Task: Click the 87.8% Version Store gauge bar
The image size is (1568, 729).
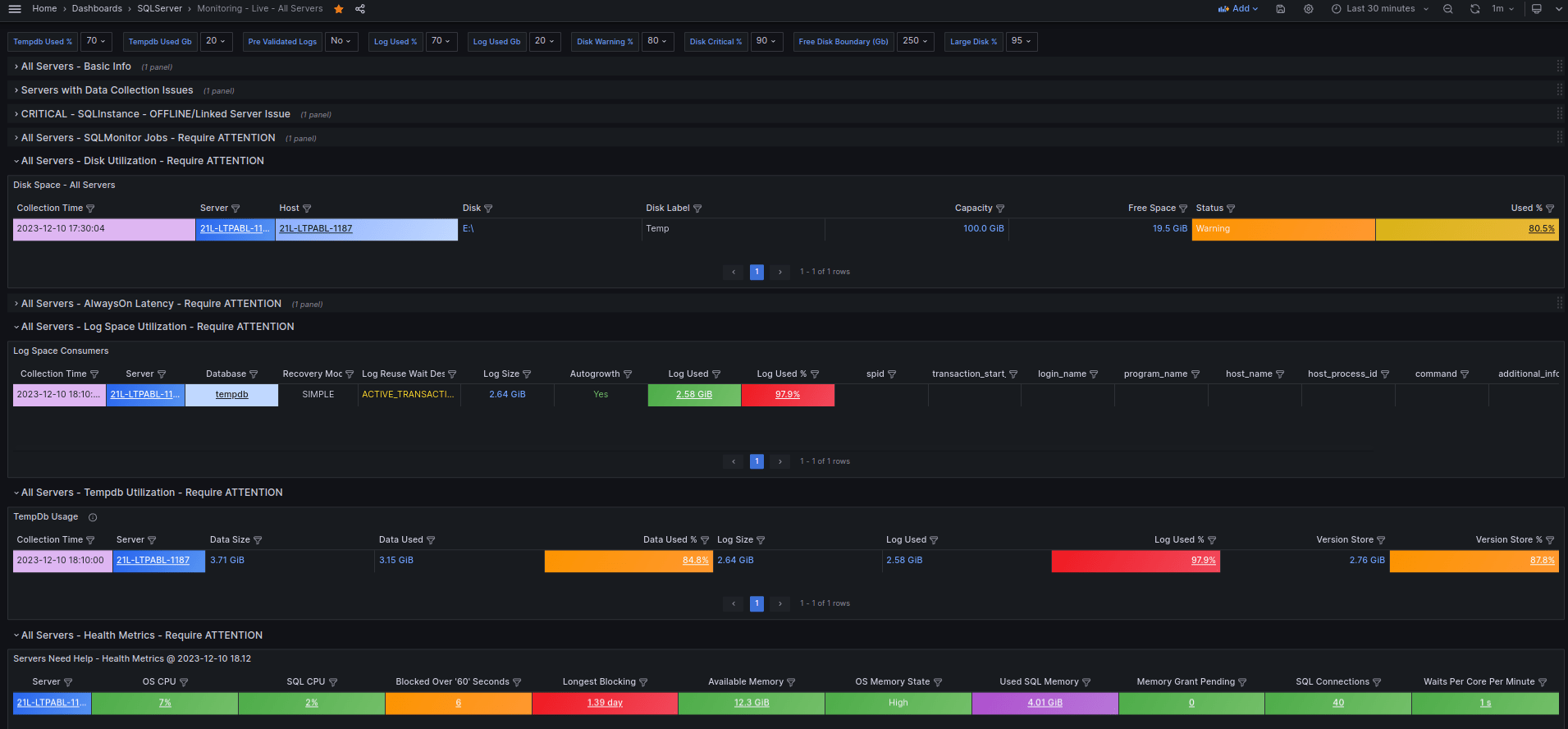Action: [1474, 561]
